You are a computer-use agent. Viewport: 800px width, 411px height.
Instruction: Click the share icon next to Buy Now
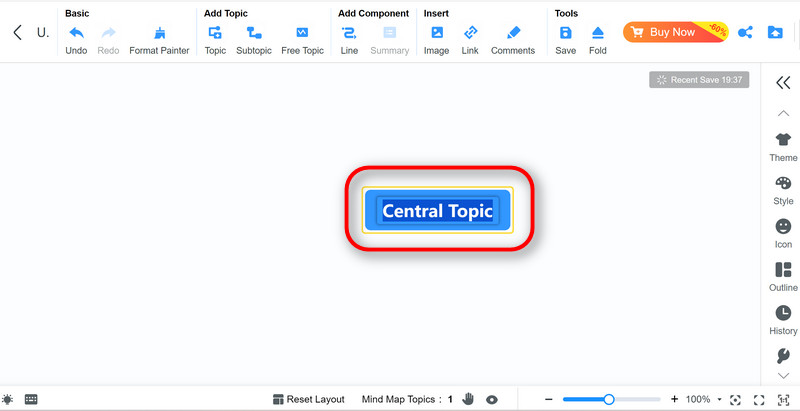745,32
